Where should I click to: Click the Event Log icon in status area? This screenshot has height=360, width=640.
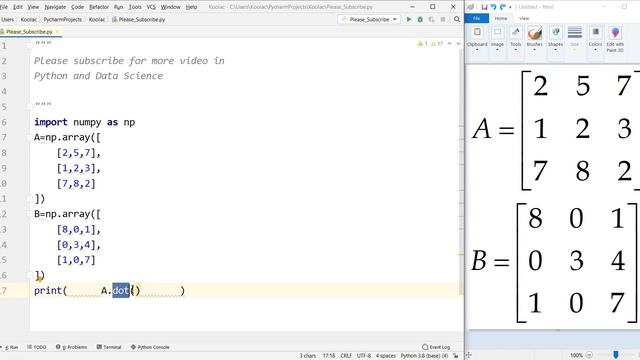425,347
